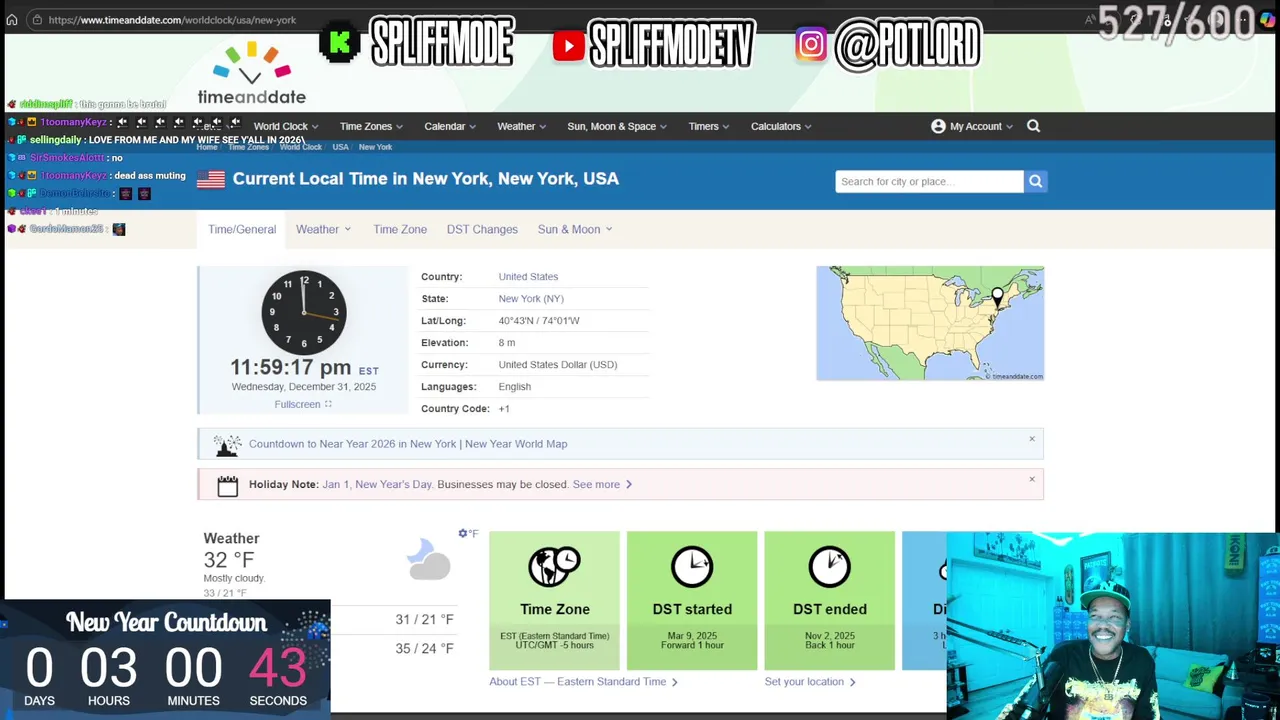Image resolution: width=1280 pixels, height=720 pixels.
Task: Click the analog clock face
Action: point(304,312)
